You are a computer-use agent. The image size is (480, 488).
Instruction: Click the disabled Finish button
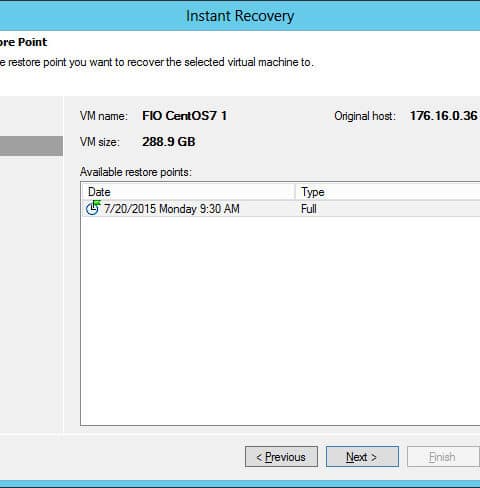coord(443,457)
